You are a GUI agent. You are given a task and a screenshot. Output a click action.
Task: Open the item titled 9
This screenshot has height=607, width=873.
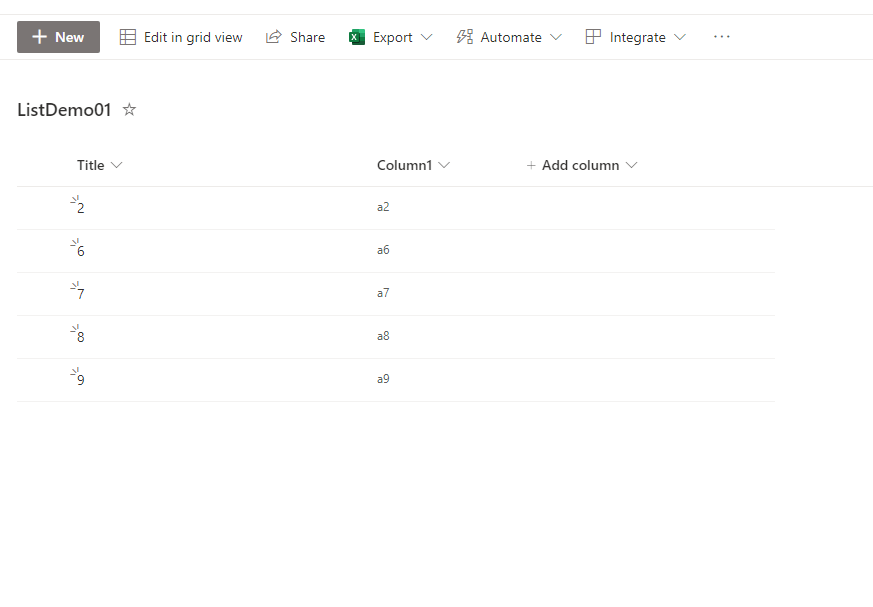tap(81, 380)
